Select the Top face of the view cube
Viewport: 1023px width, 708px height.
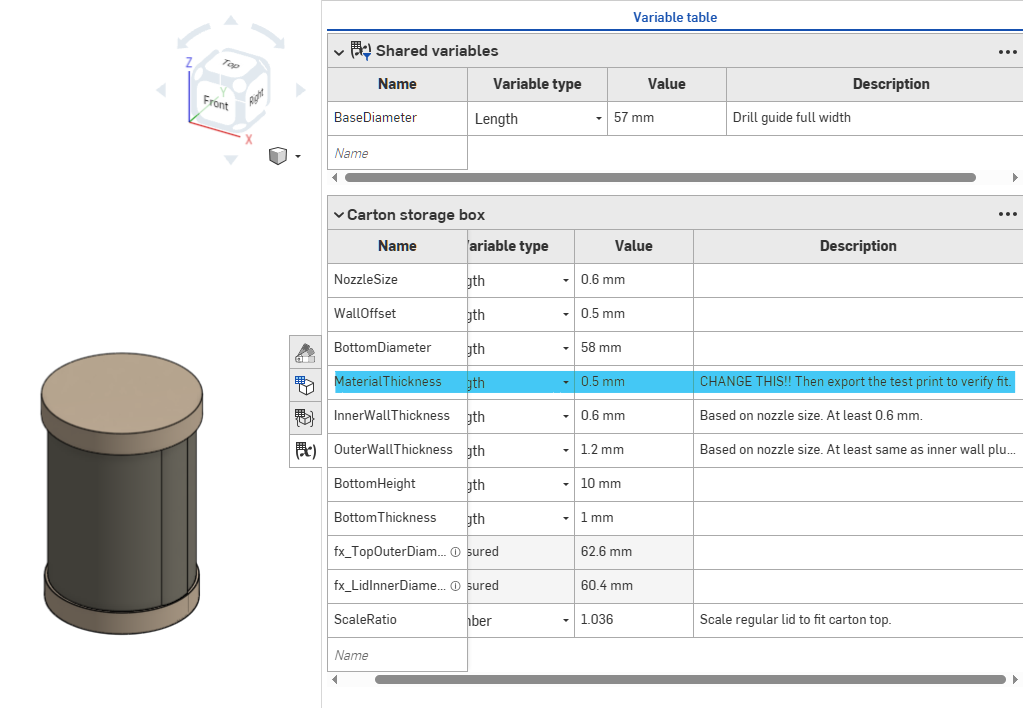coord(230,63)
